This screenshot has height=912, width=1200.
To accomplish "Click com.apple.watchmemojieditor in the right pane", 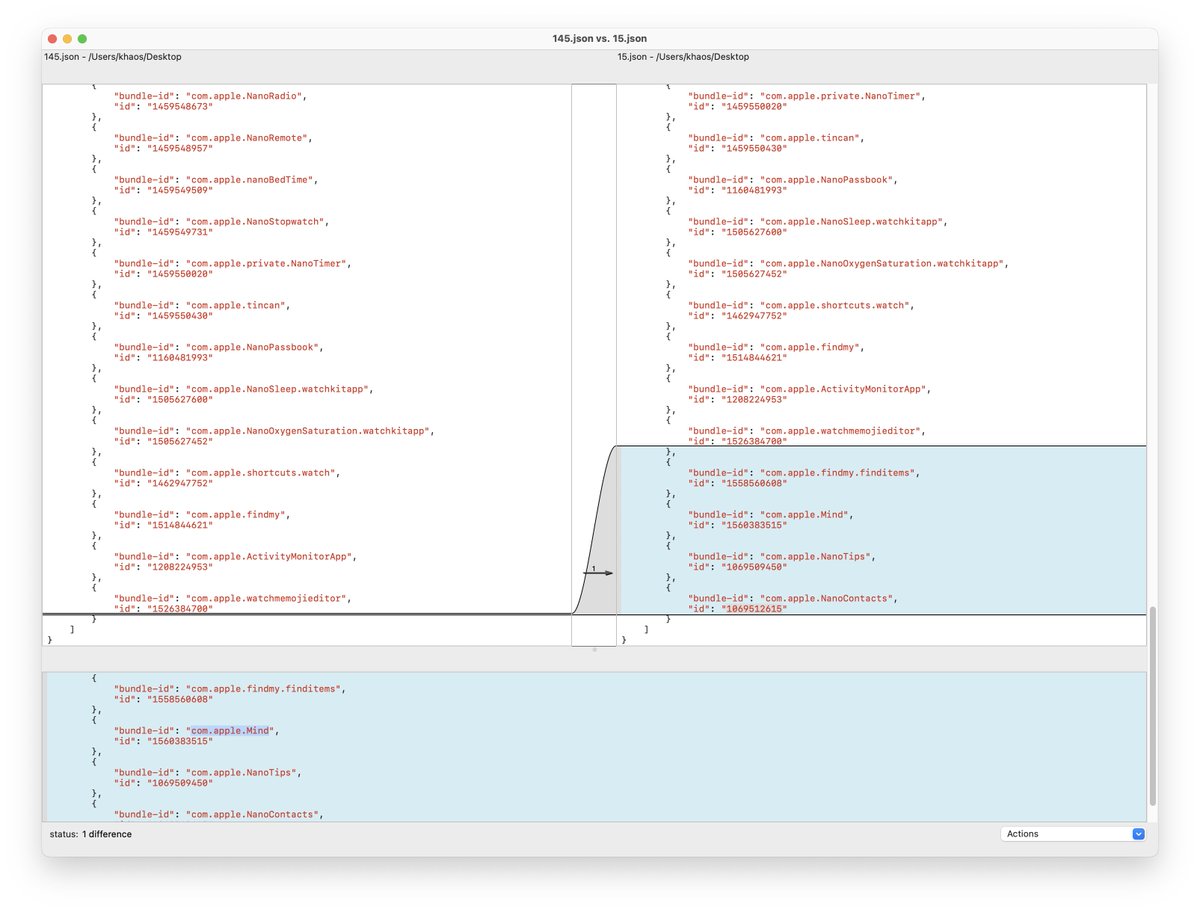I will click(x=842, y=432).
